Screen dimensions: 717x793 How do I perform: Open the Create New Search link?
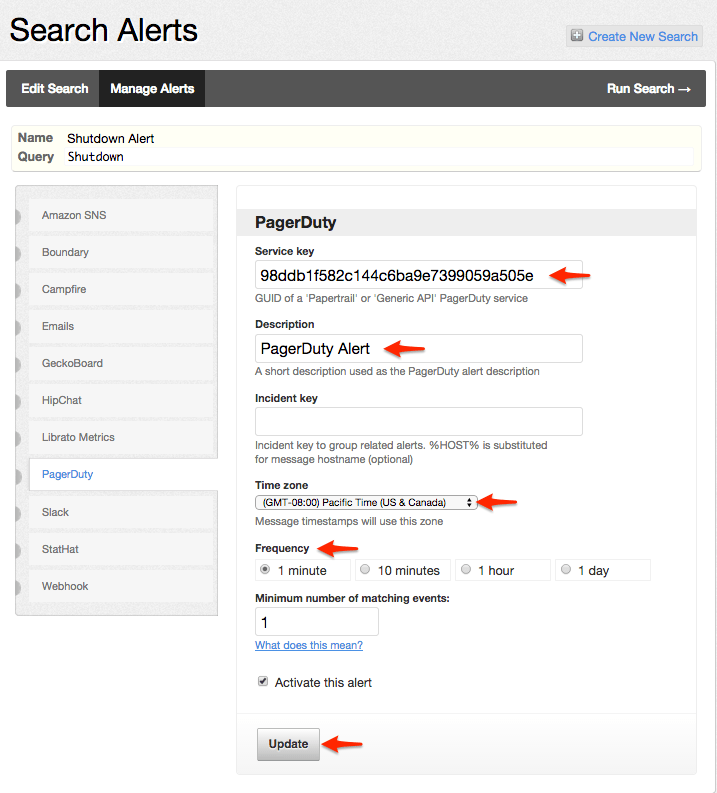[x=643, y=36]
